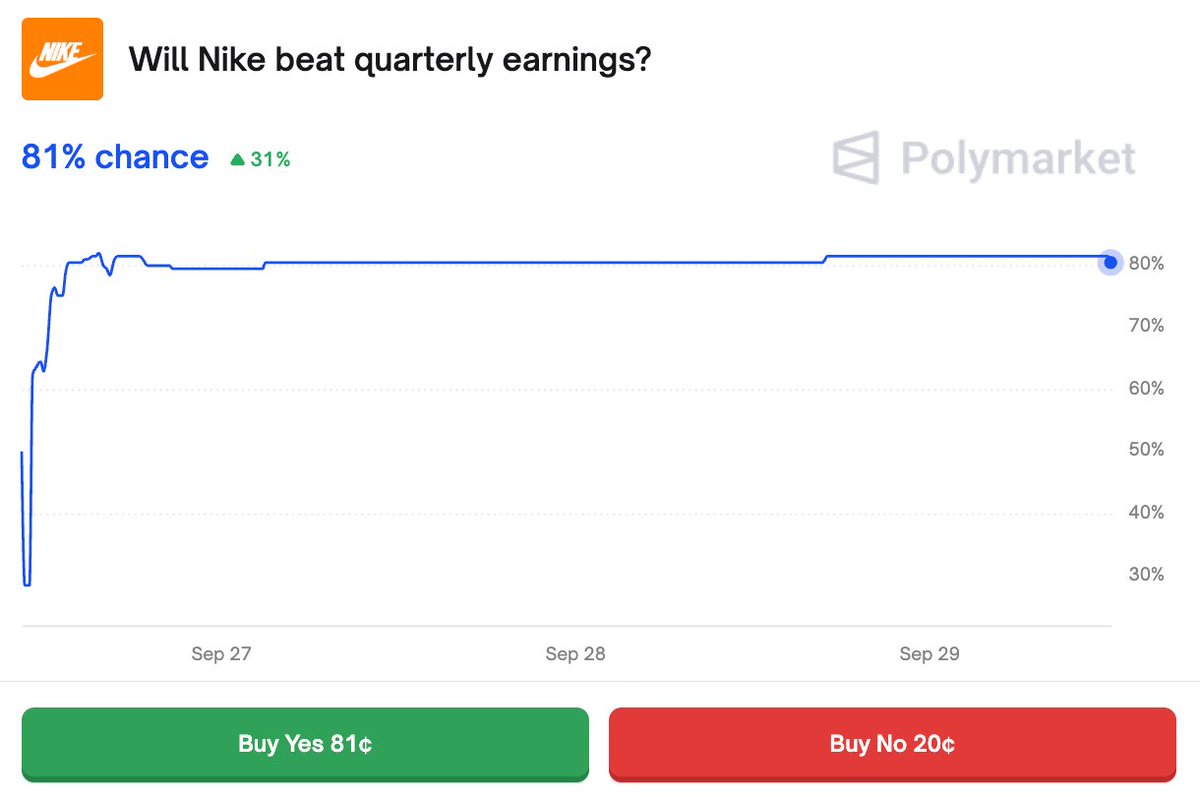Viewport: 1200px width, 797px height.
Task: Click the Sep 29 date marker
Action: (x=929, y=654)
